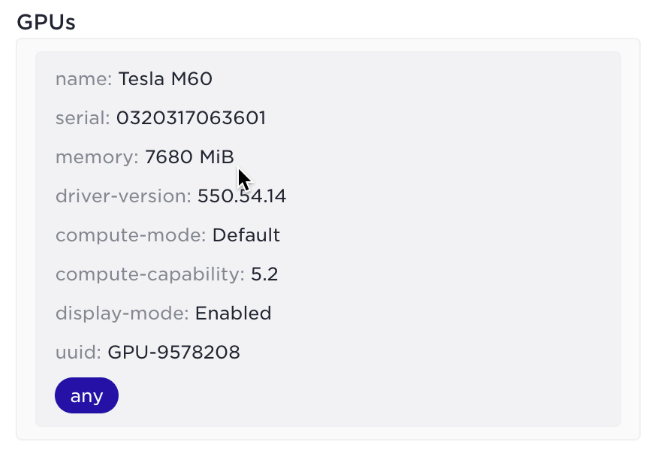Click the "display-mode:" field label
The image size is (656, 451).
point(122,313)
